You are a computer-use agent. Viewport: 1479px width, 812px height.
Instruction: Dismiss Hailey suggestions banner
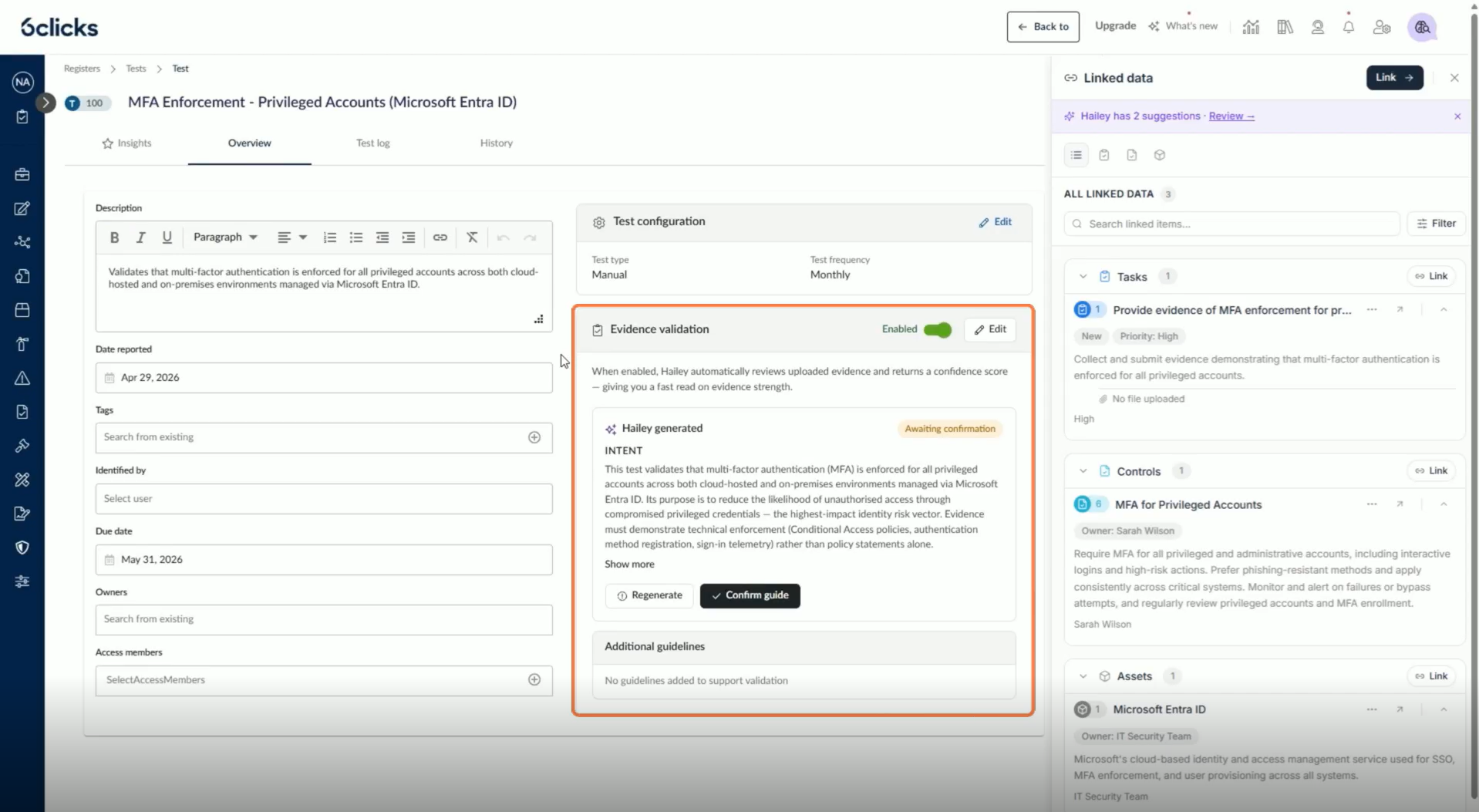click(1457, 116)
